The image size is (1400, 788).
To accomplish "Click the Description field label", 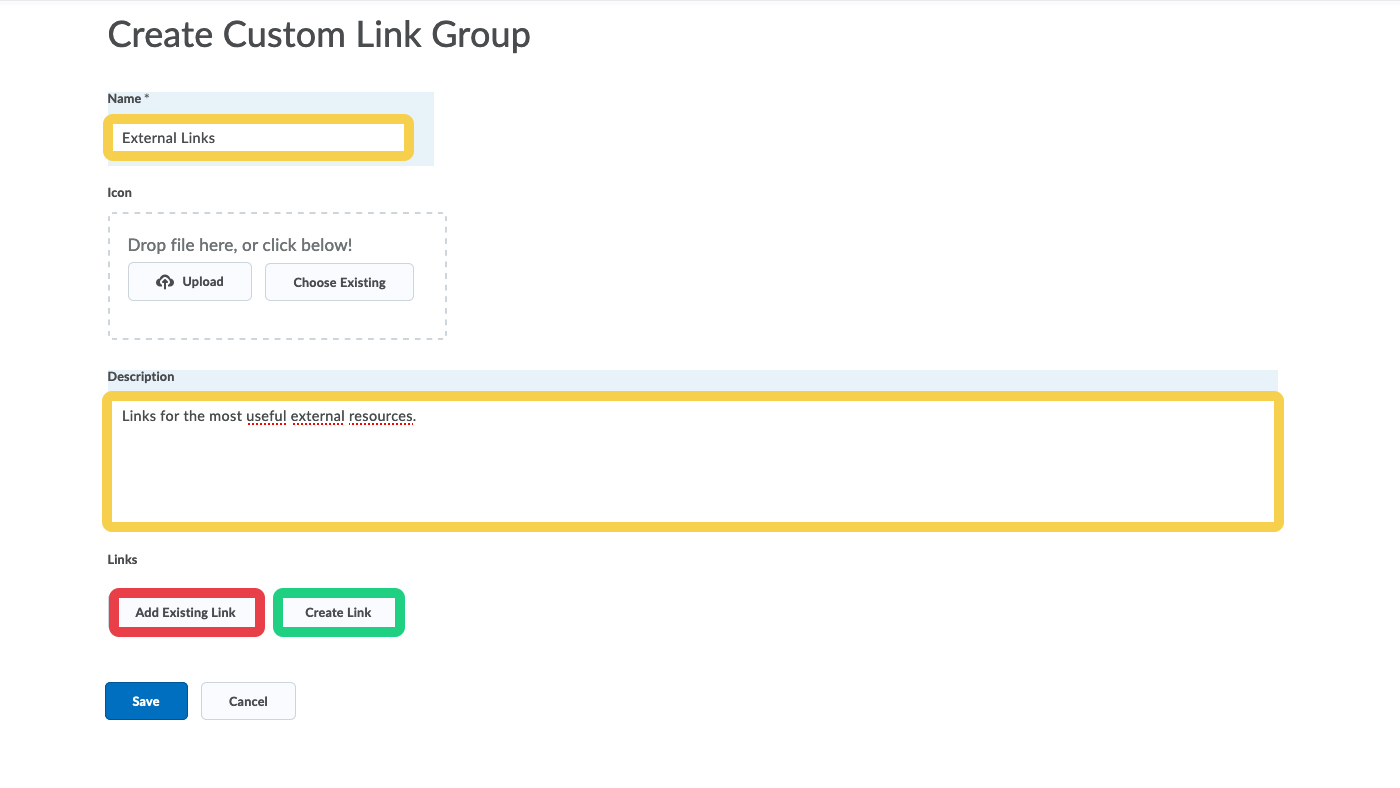I will (141, 377).
